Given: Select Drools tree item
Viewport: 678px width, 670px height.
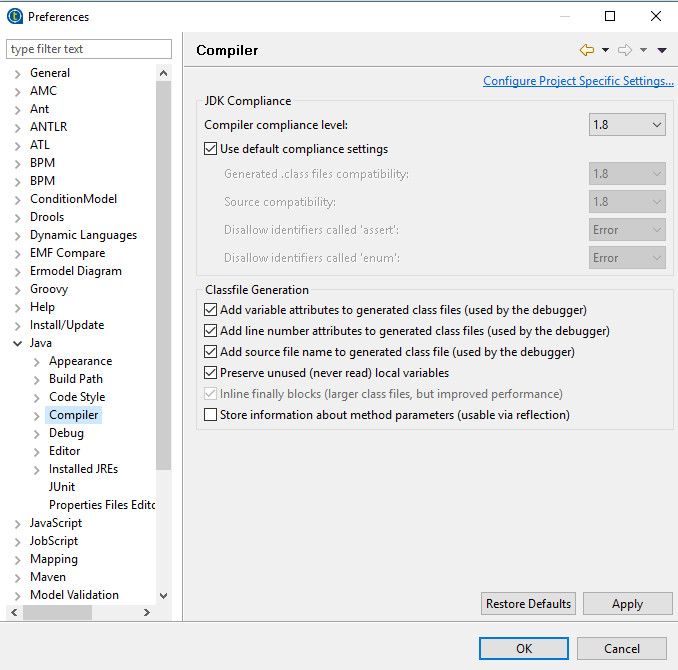Looking at the screenshot, I should coord(47,217).
